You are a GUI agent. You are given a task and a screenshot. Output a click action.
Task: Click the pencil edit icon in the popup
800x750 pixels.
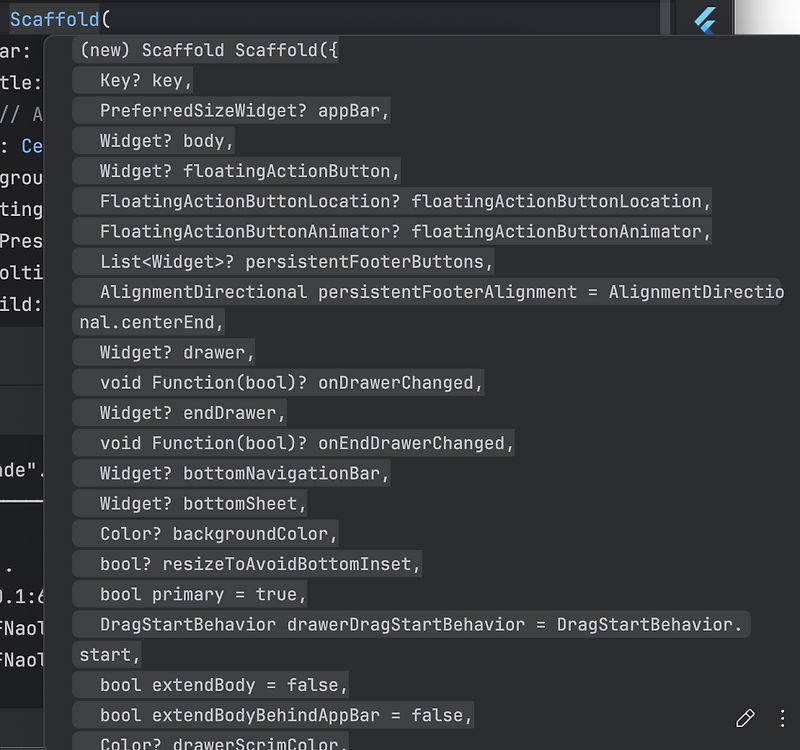pos(745,719)
